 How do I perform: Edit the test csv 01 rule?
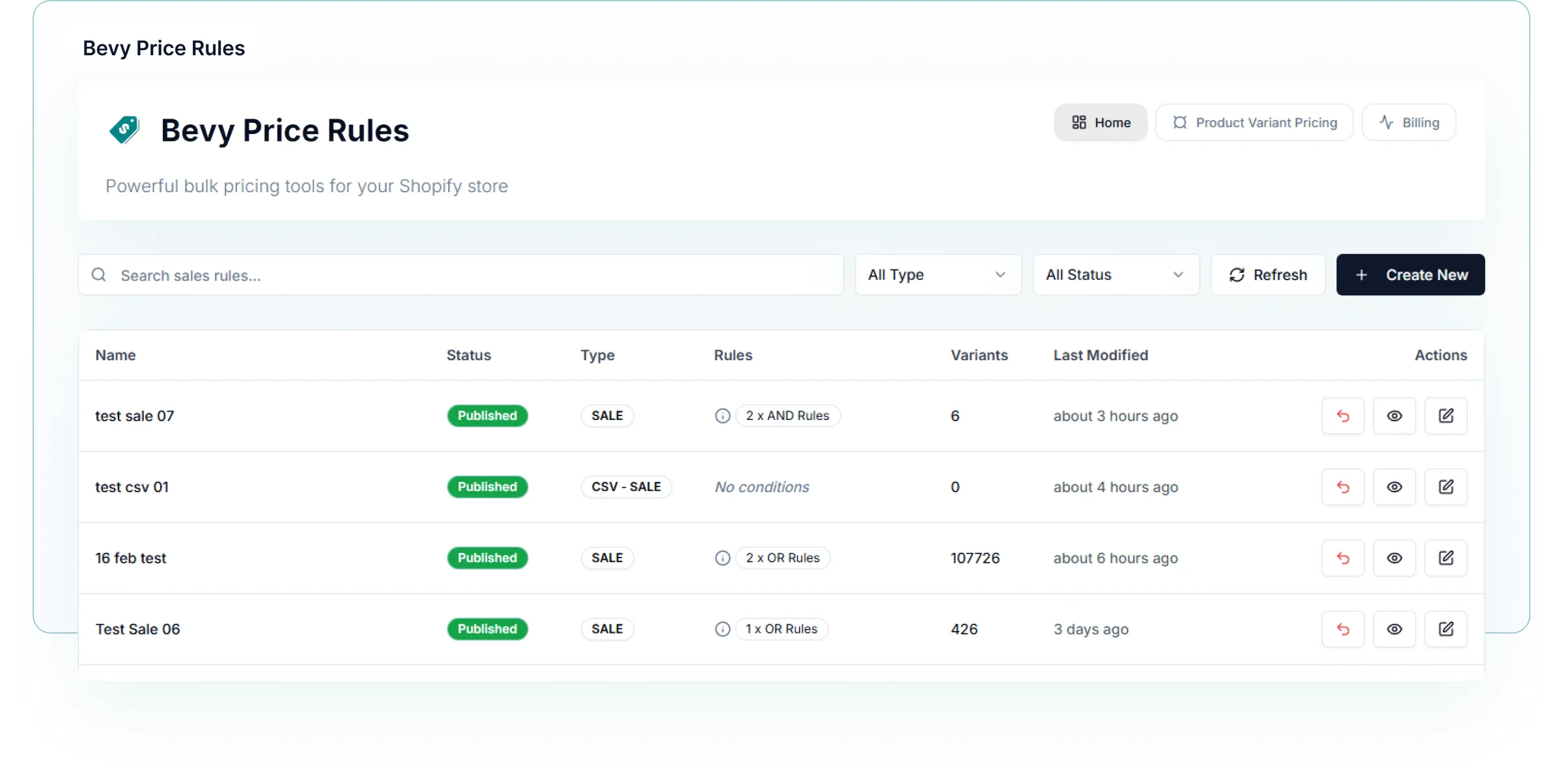click(1445, 486)
